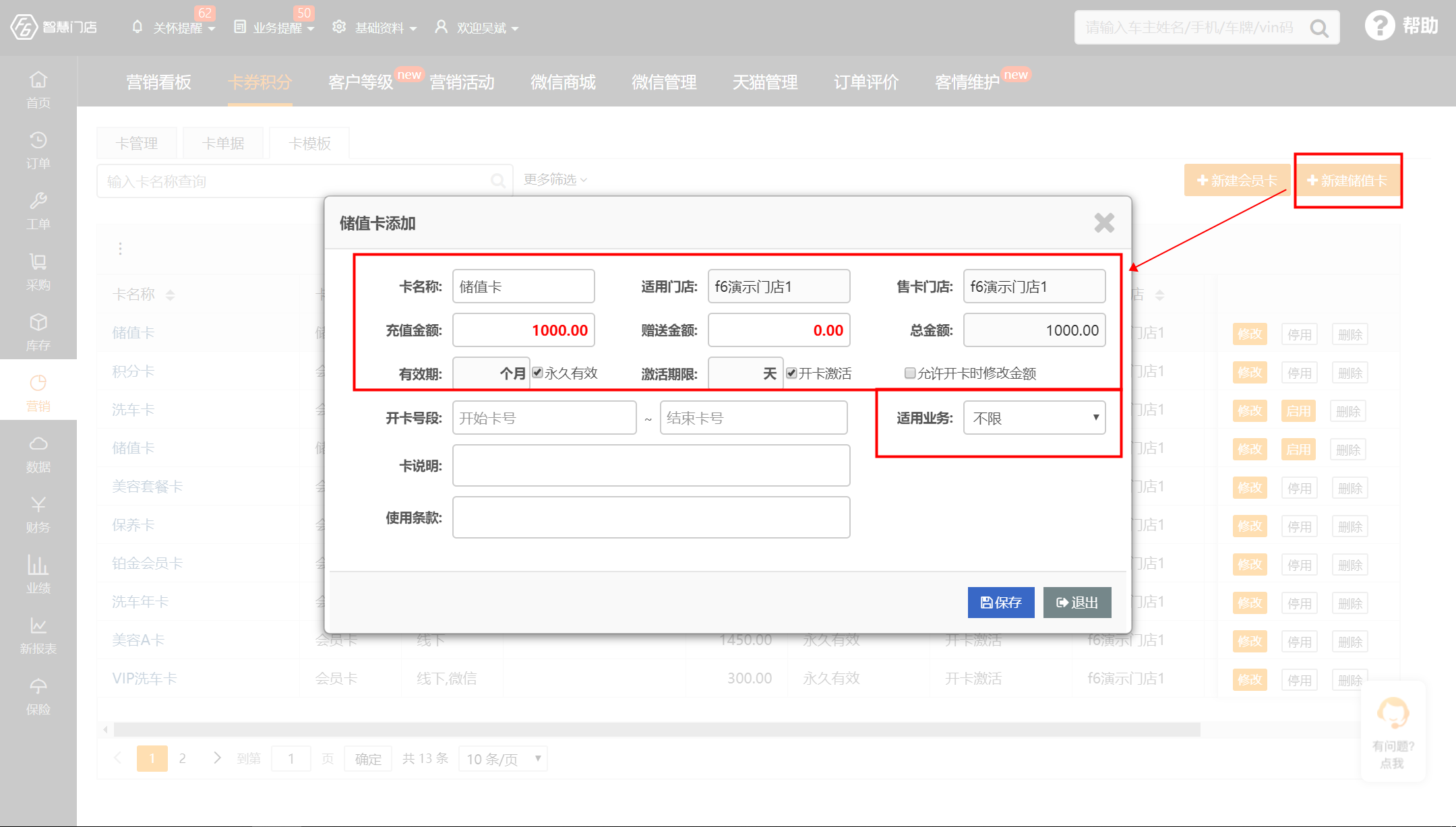This screenshot has width=1456, height=827.
Task: Switch to the 营销看板 tab
Action: (x=159, y=82)
